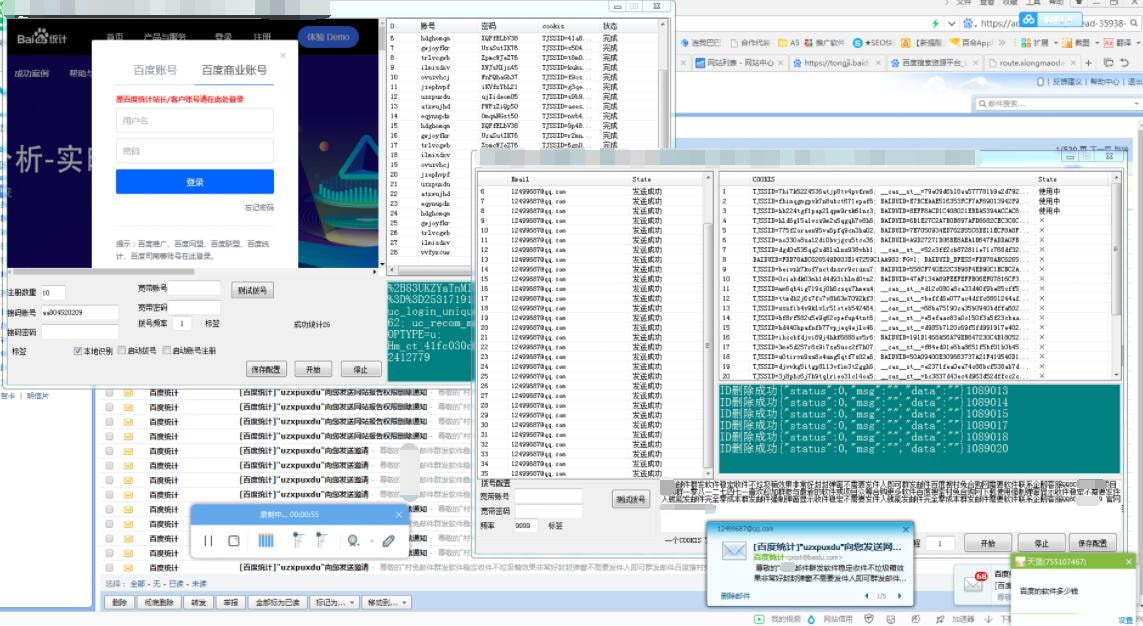Switch to 百度商业账号 login tab

pyautogui.click(x=234, y=70)
